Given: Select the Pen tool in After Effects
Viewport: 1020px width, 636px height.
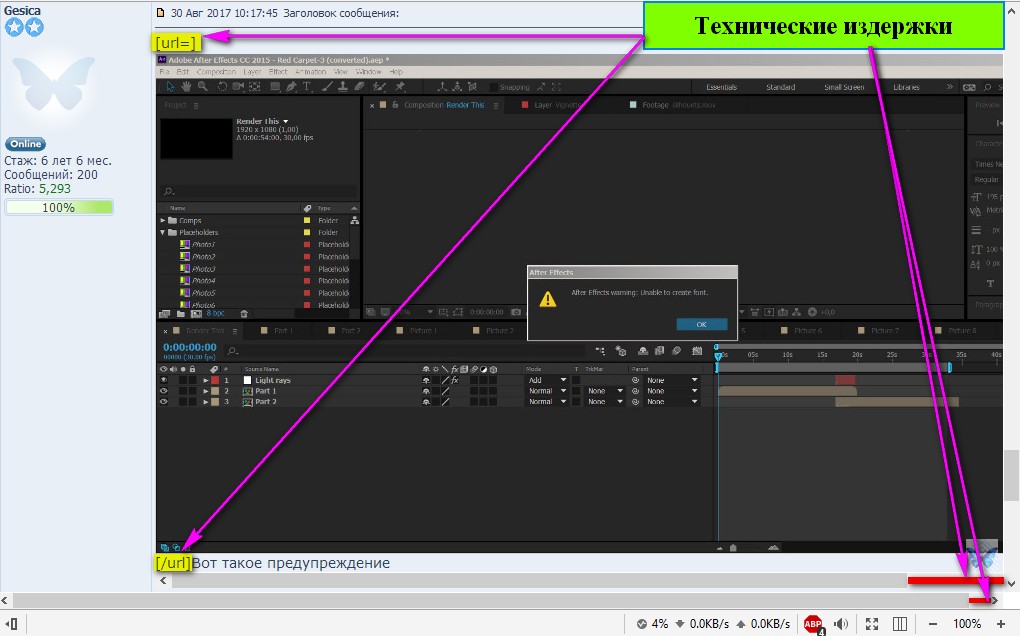Looking at the screenshot, I should tap(291, 86).
